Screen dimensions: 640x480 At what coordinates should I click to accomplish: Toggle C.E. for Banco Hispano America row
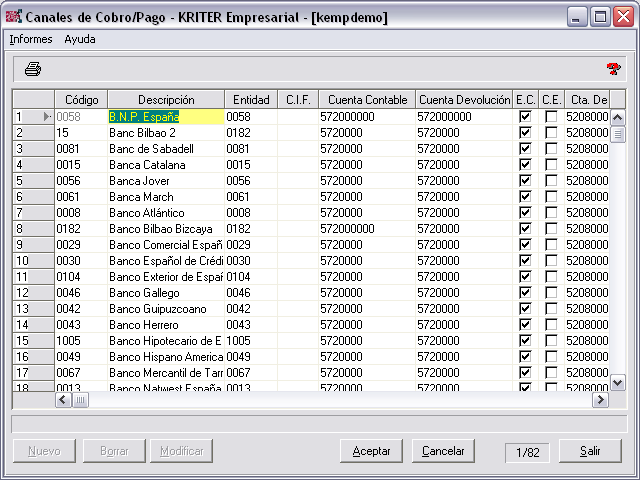551,357
